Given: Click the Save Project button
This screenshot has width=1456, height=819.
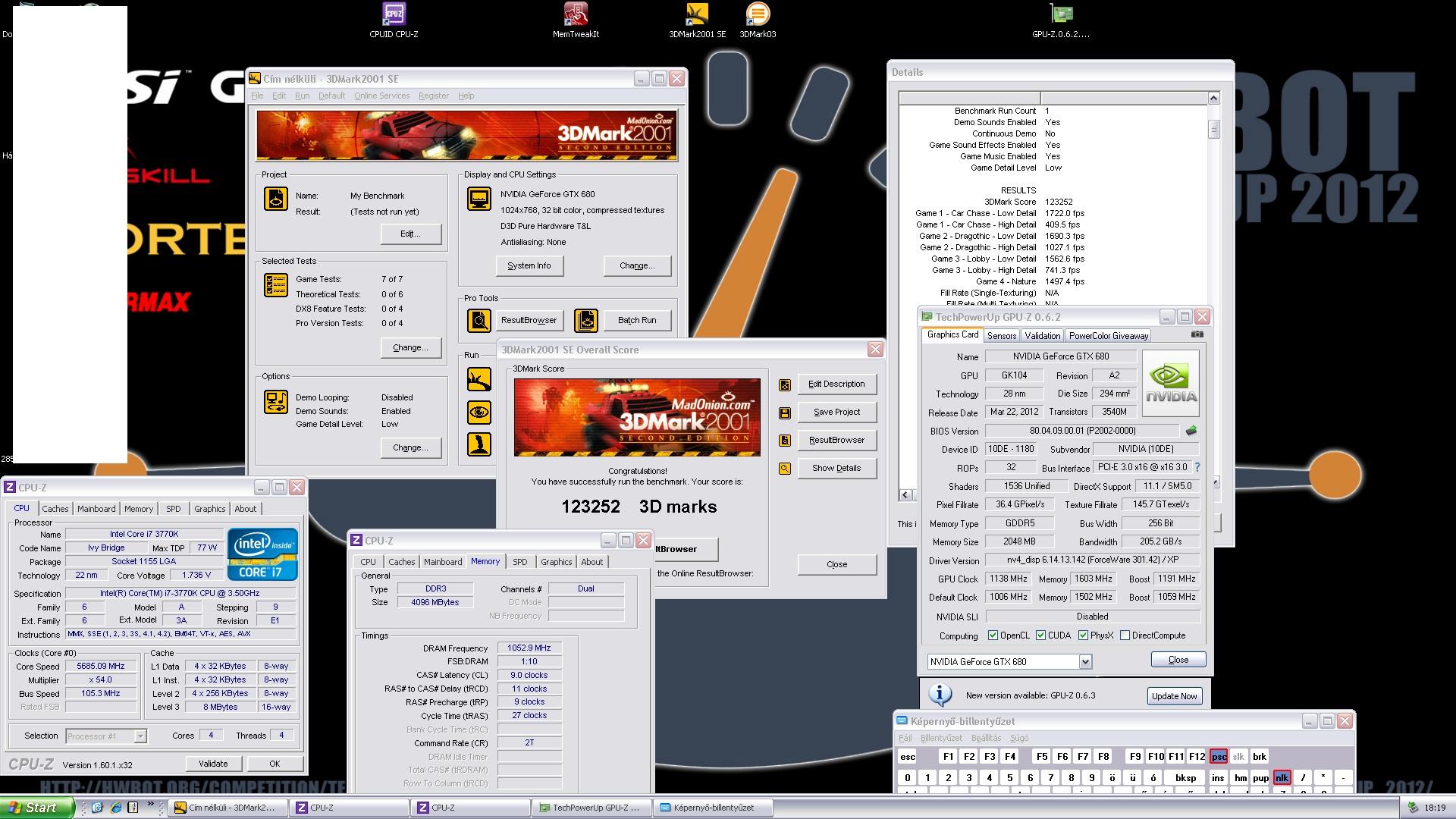Looking at the screenshot, I should (836, 412).
